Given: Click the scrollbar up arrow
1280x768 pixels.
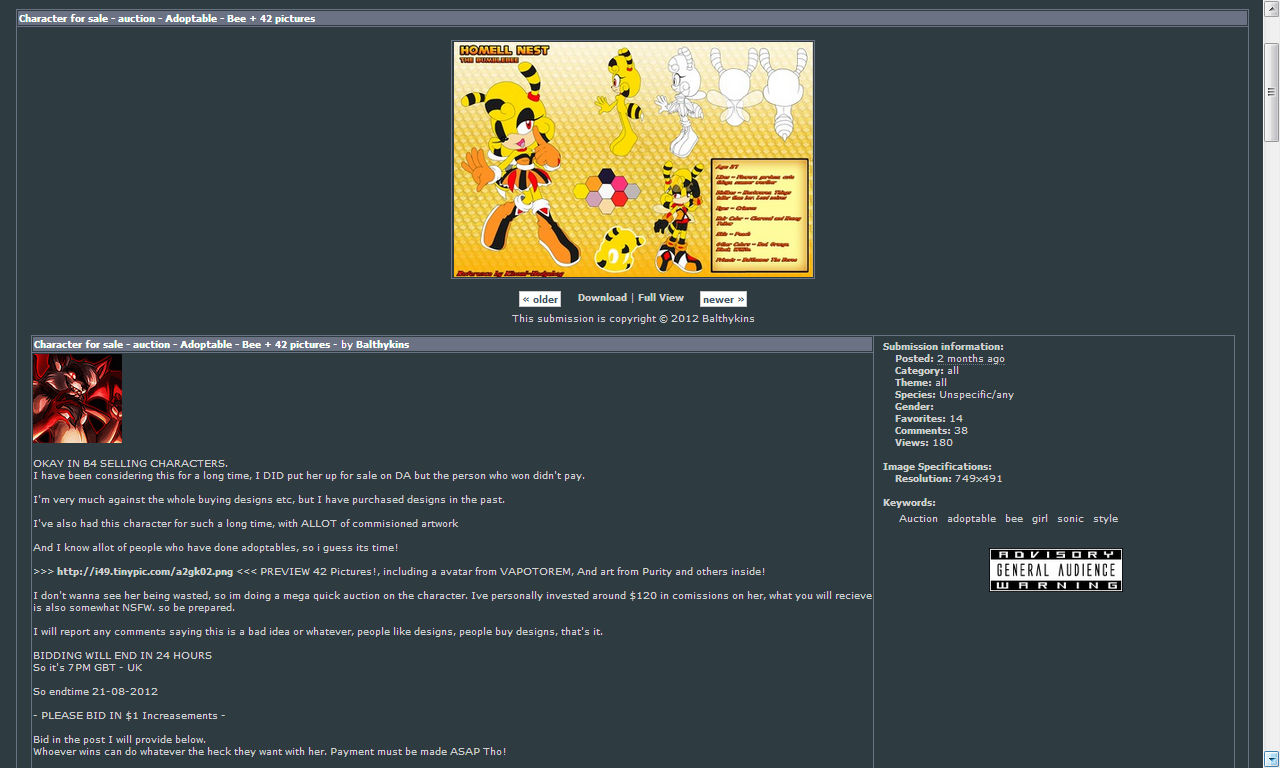Looking at the screenshot, I should pos(1271,8).
